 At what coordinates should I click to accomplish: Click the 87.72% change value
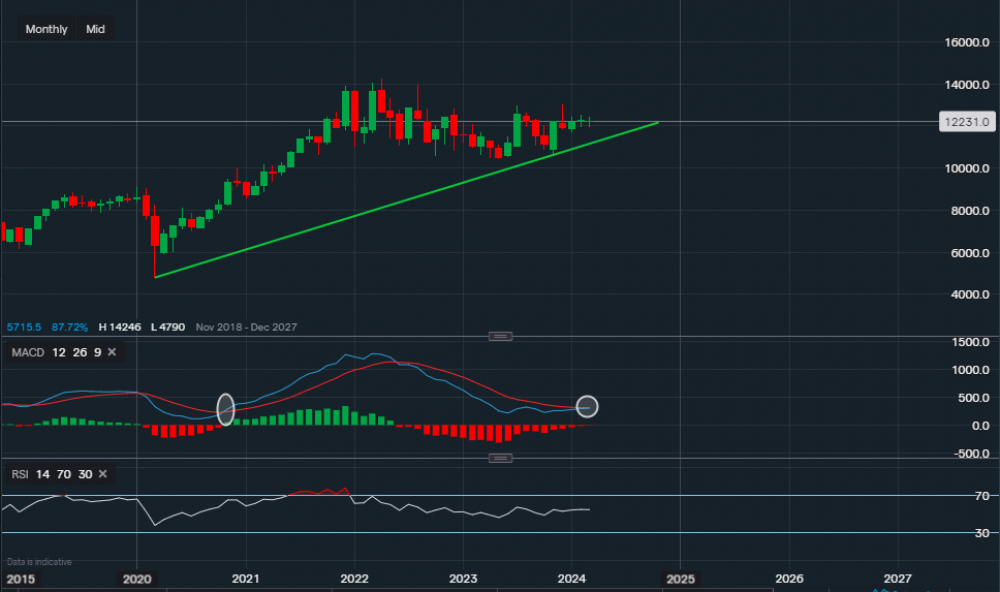tap(69, 327)
